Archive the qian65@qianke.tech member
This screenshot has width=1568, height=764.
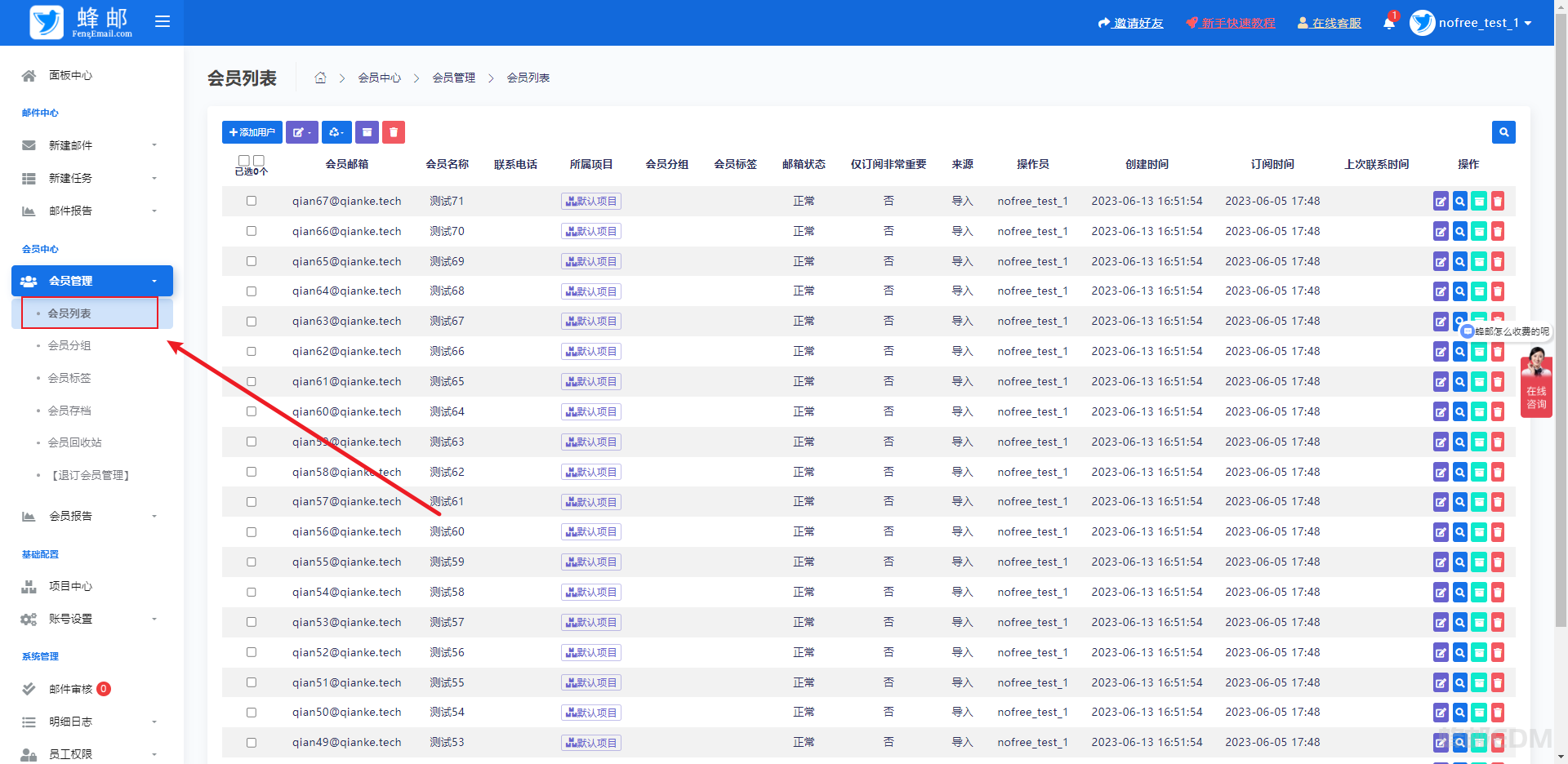point(1479,262)
